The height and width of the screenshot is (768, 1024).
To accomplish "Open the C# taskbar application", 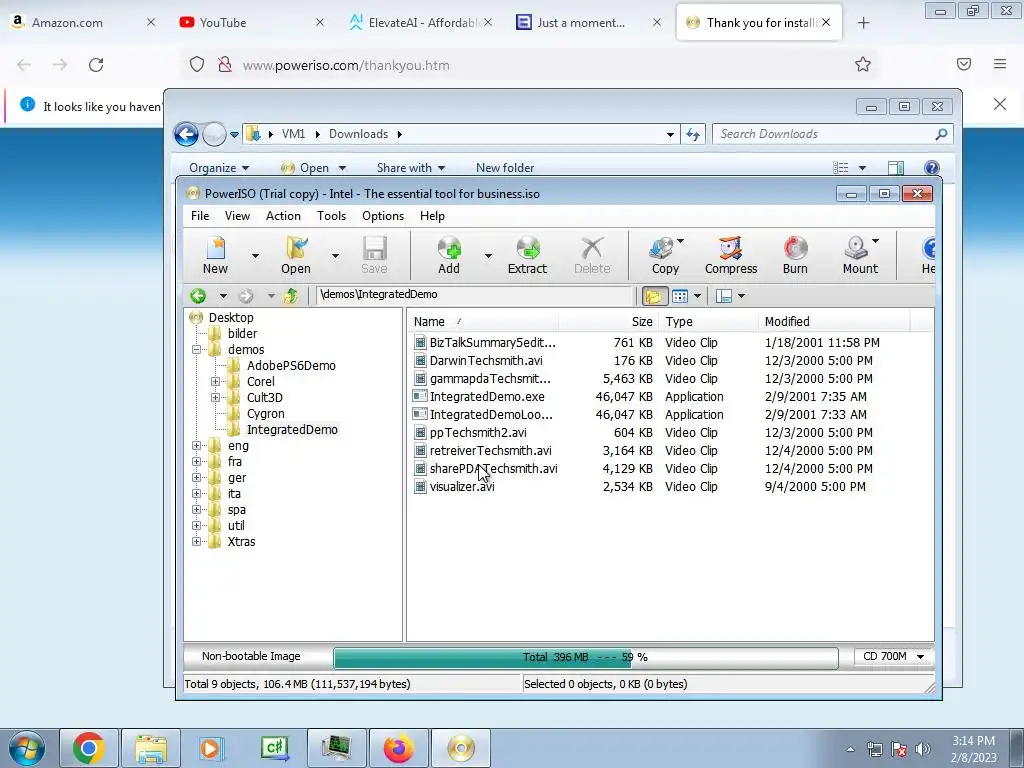I will pyautogui.click(x=274, y=748).
